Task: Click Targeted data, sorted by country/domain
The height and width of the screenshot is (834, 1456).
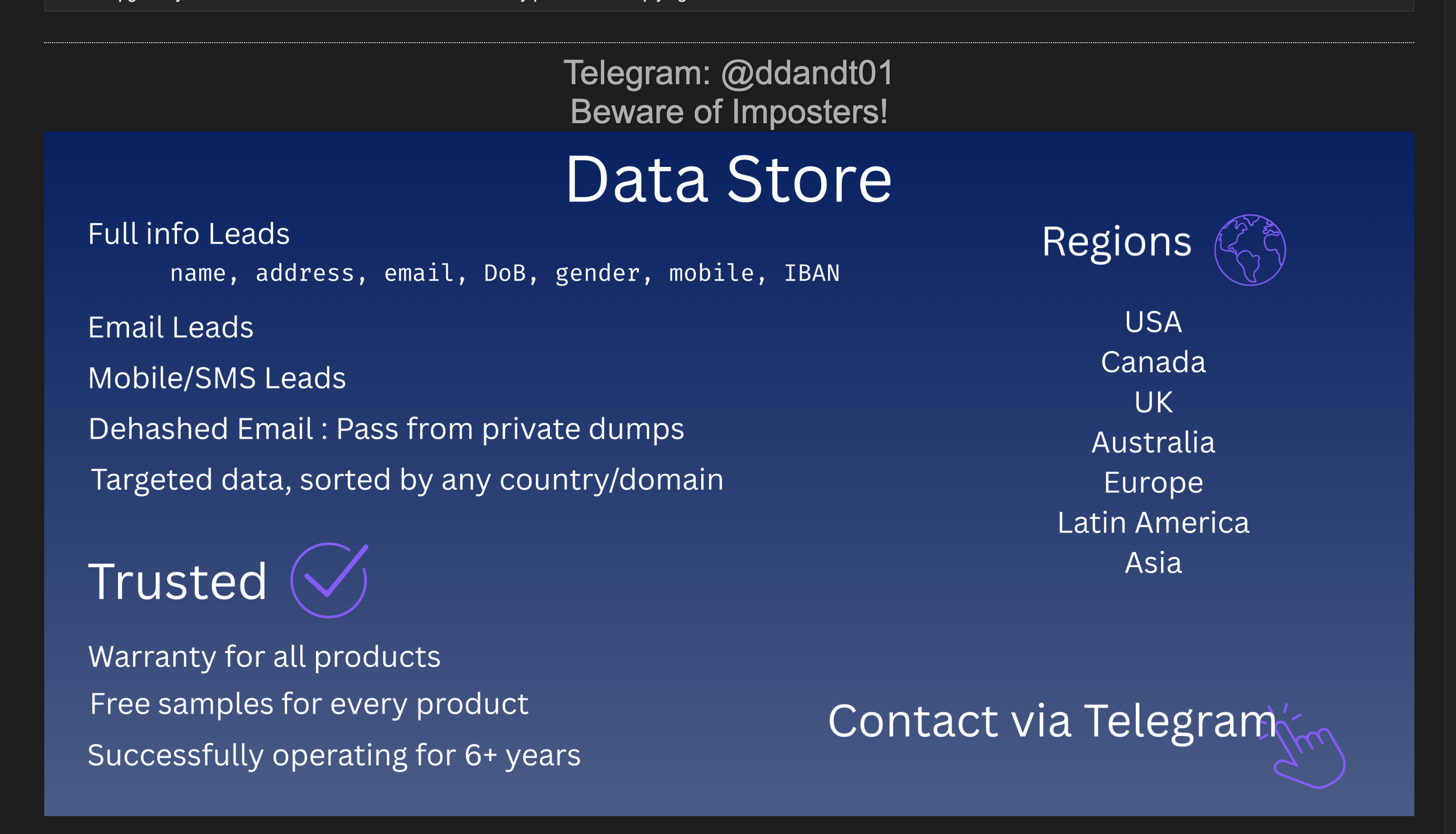Action: pos(407,480)
